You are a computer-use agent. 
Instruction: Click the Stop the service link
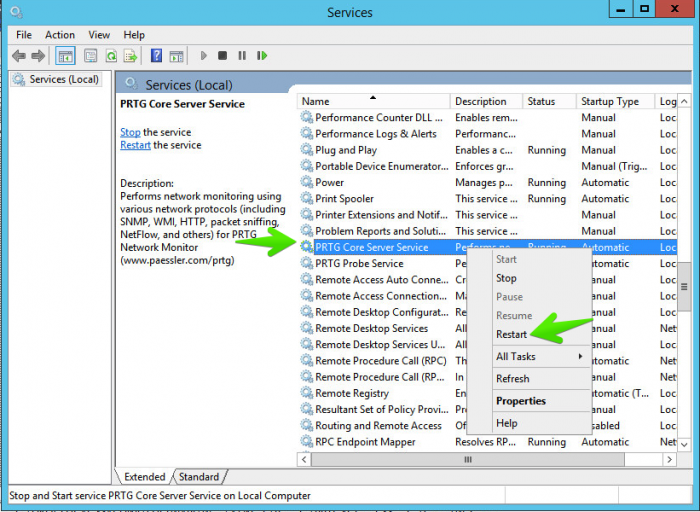point(130,132)
